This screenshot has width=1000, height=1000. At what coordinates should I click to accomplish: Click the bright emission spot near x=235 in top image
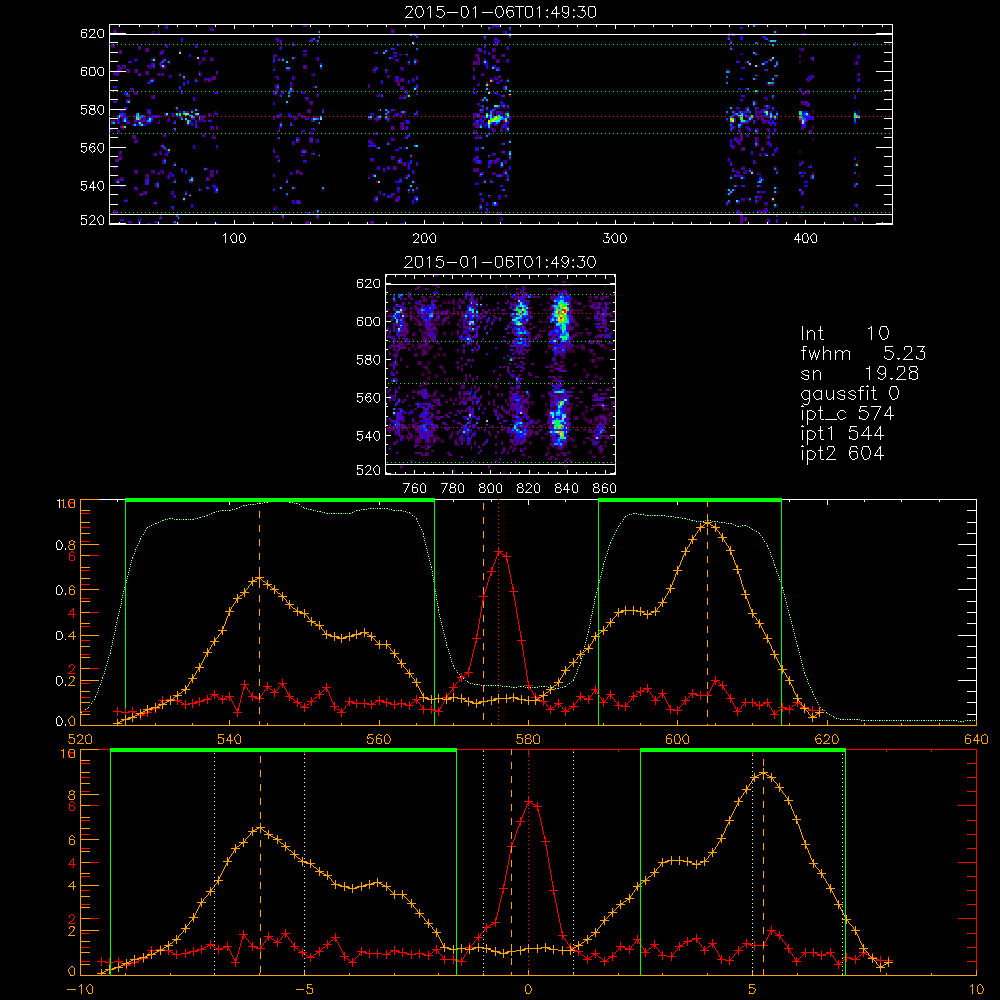[x=496, y=117]
